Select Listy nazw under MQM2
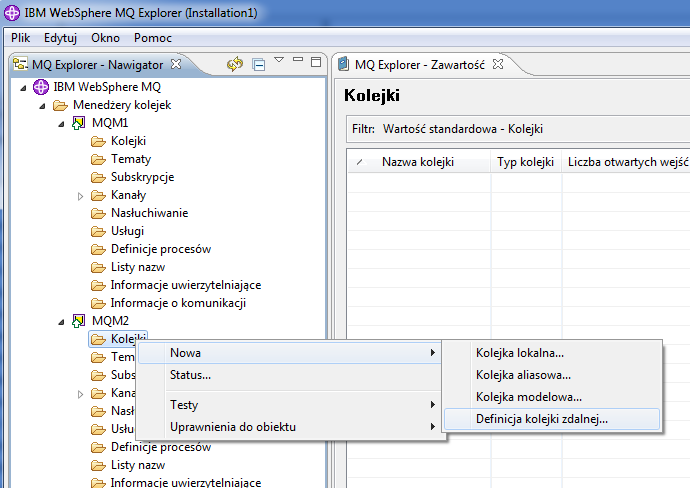 [x=138, y=465]
